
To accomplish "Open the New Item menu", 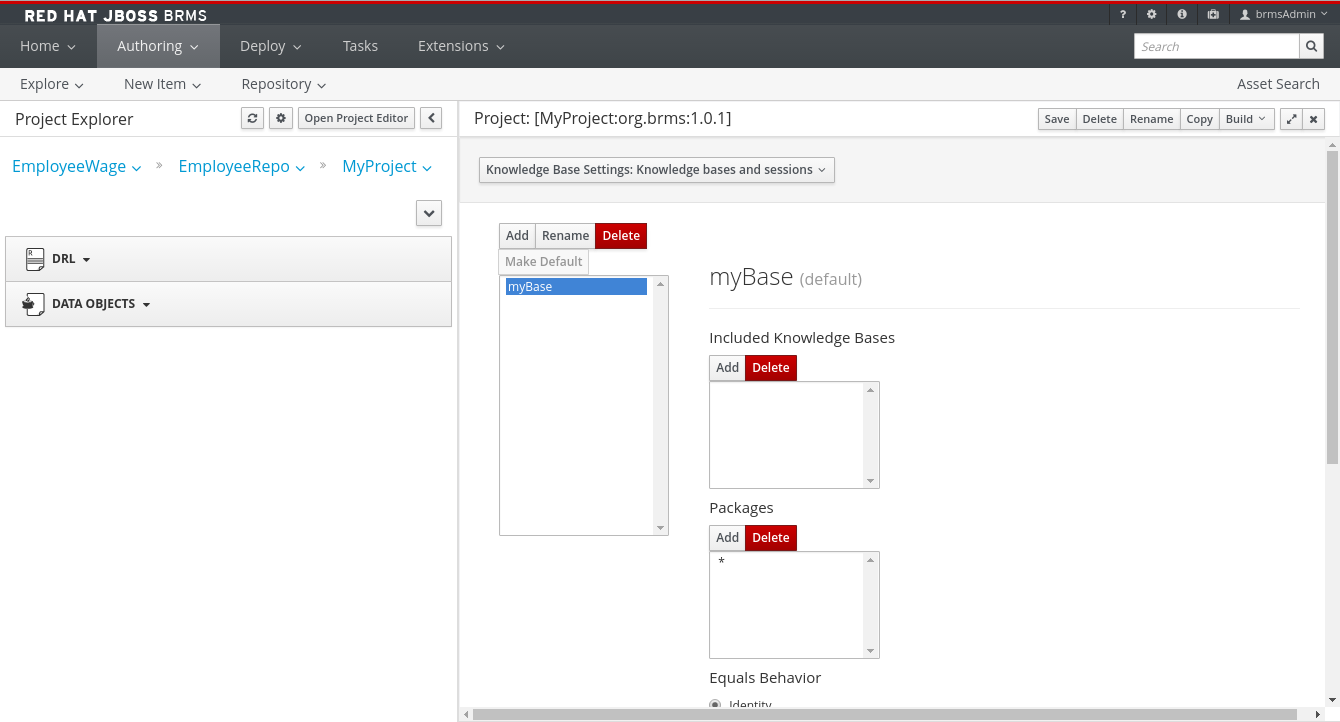I will (x=163, y=84).
